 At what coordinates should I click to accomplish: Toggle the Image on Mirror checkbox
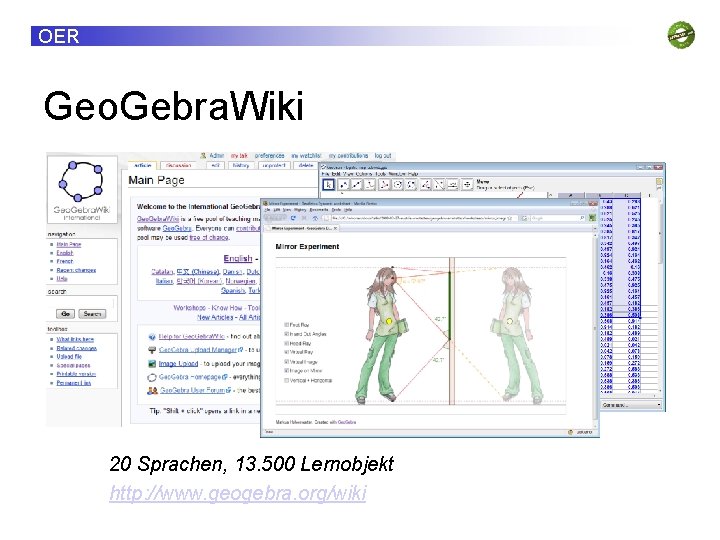click(287, 371)
